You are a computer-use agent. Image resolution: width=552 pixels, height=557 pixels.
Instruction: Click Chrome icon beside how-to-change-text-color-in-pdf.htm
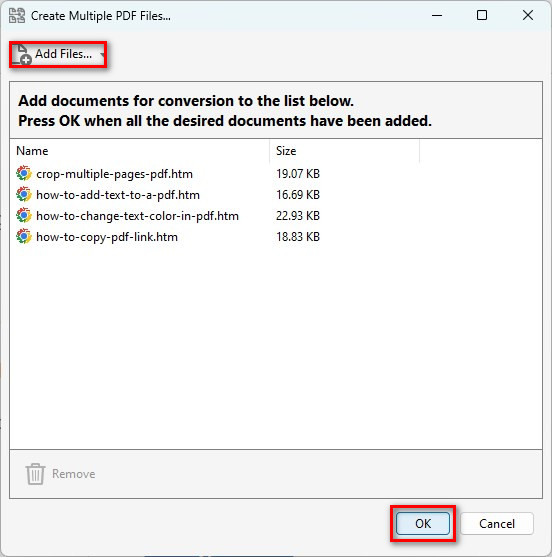tap(24, 216)
